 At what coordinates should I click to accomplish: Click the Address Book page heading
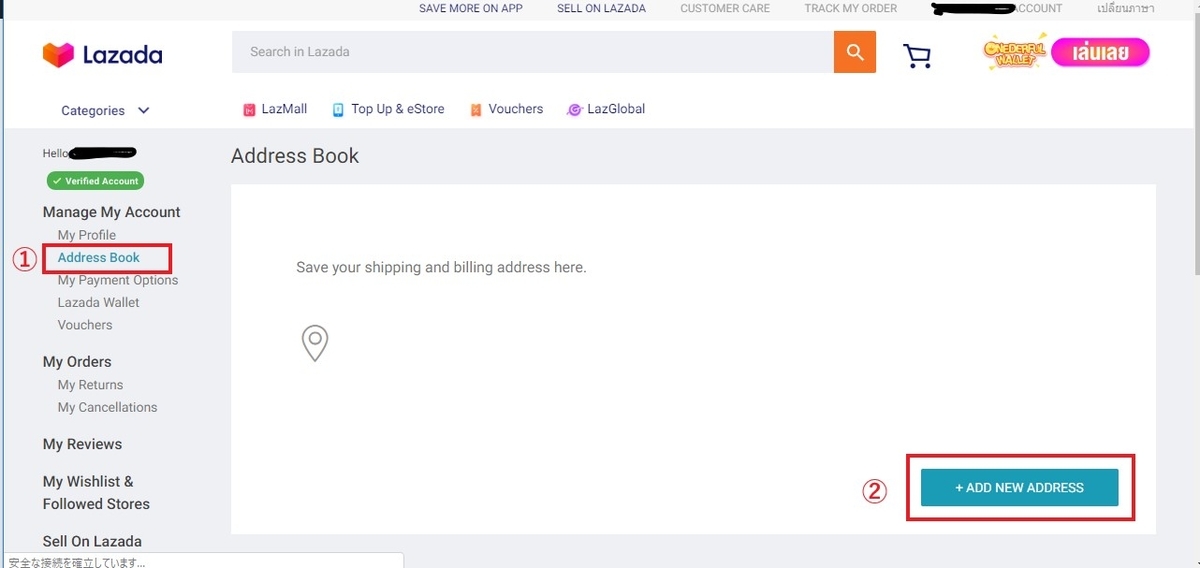(x=295, y=156)
